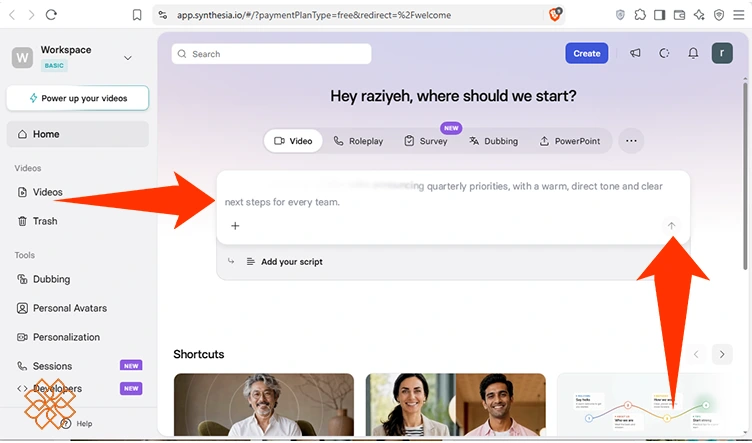This screenshot has height=443, width=752.
Task: Reload the page with the refresh icon
Action: (x=51, y=15)
